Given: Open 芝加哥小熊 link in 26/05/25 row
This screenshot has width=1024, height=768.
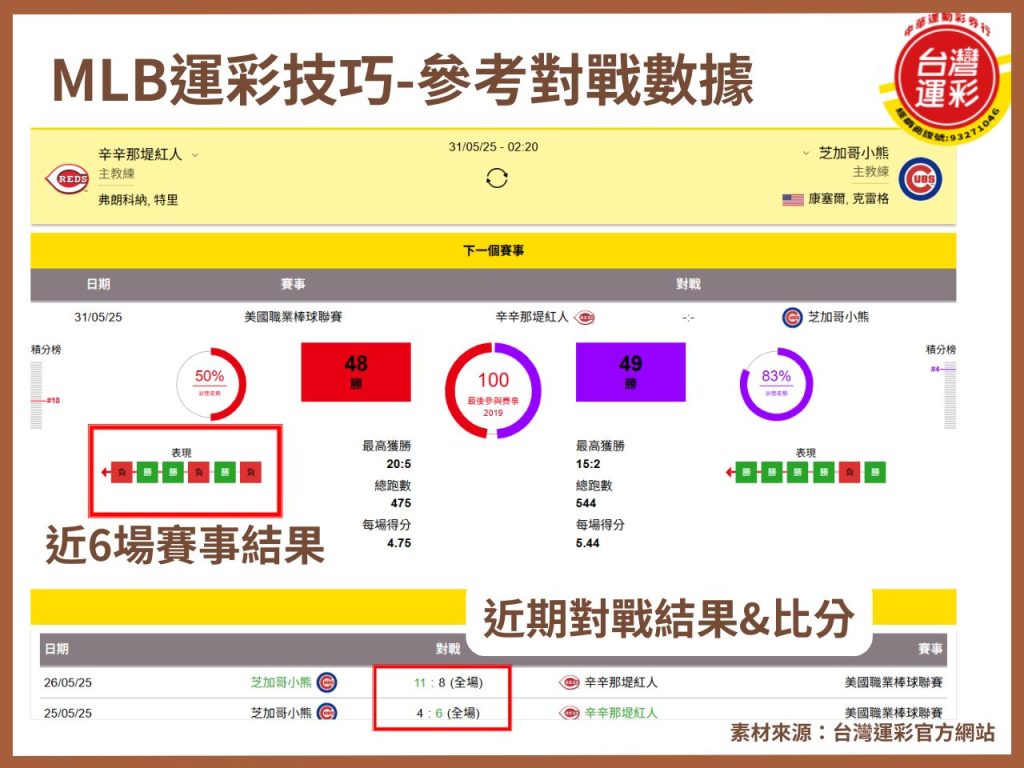Looking at the screenshot, I should tap(281, 682).
